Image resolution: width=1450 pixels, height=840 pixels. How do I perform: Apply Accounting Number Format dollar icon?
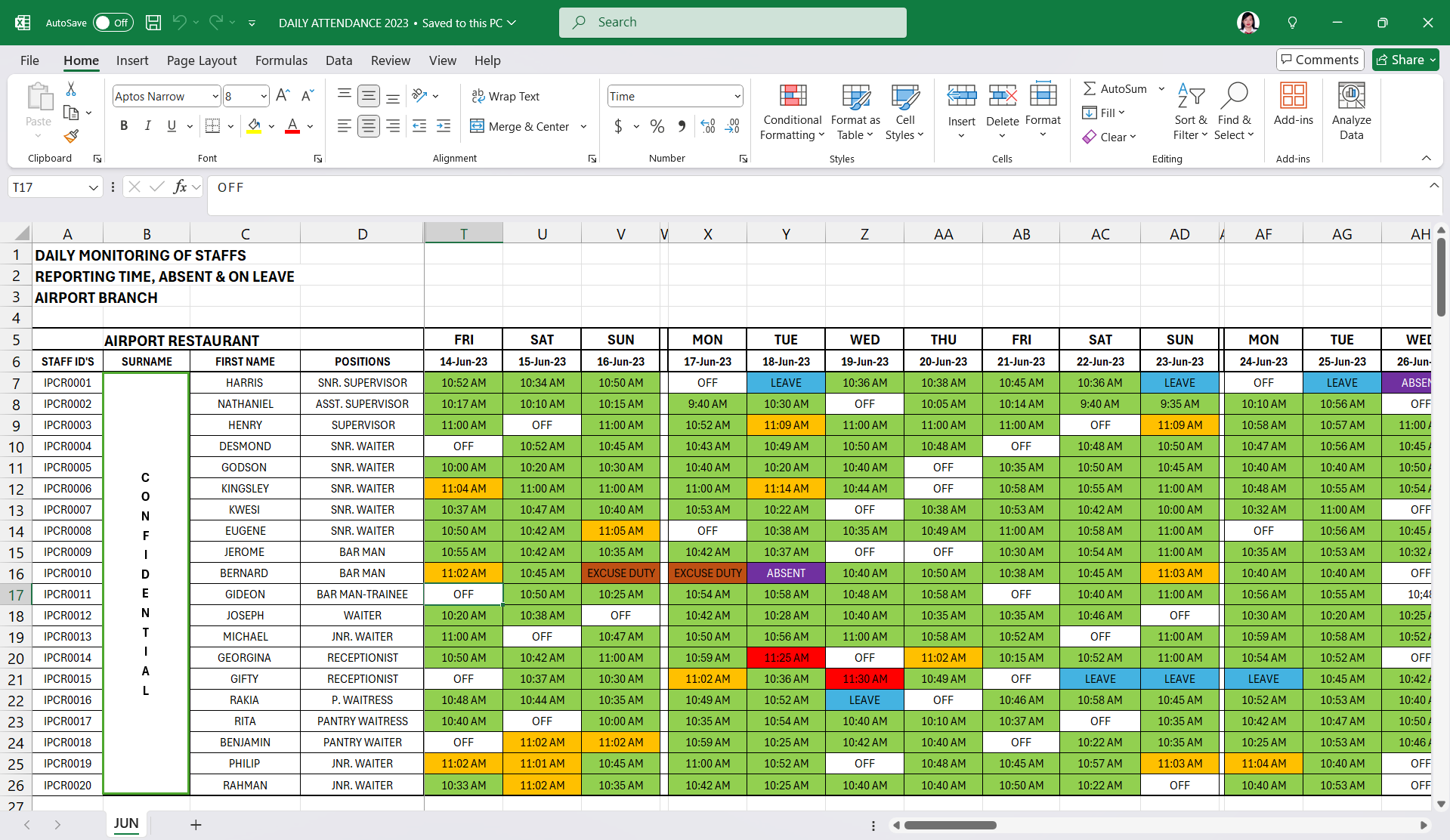point(618,126)
